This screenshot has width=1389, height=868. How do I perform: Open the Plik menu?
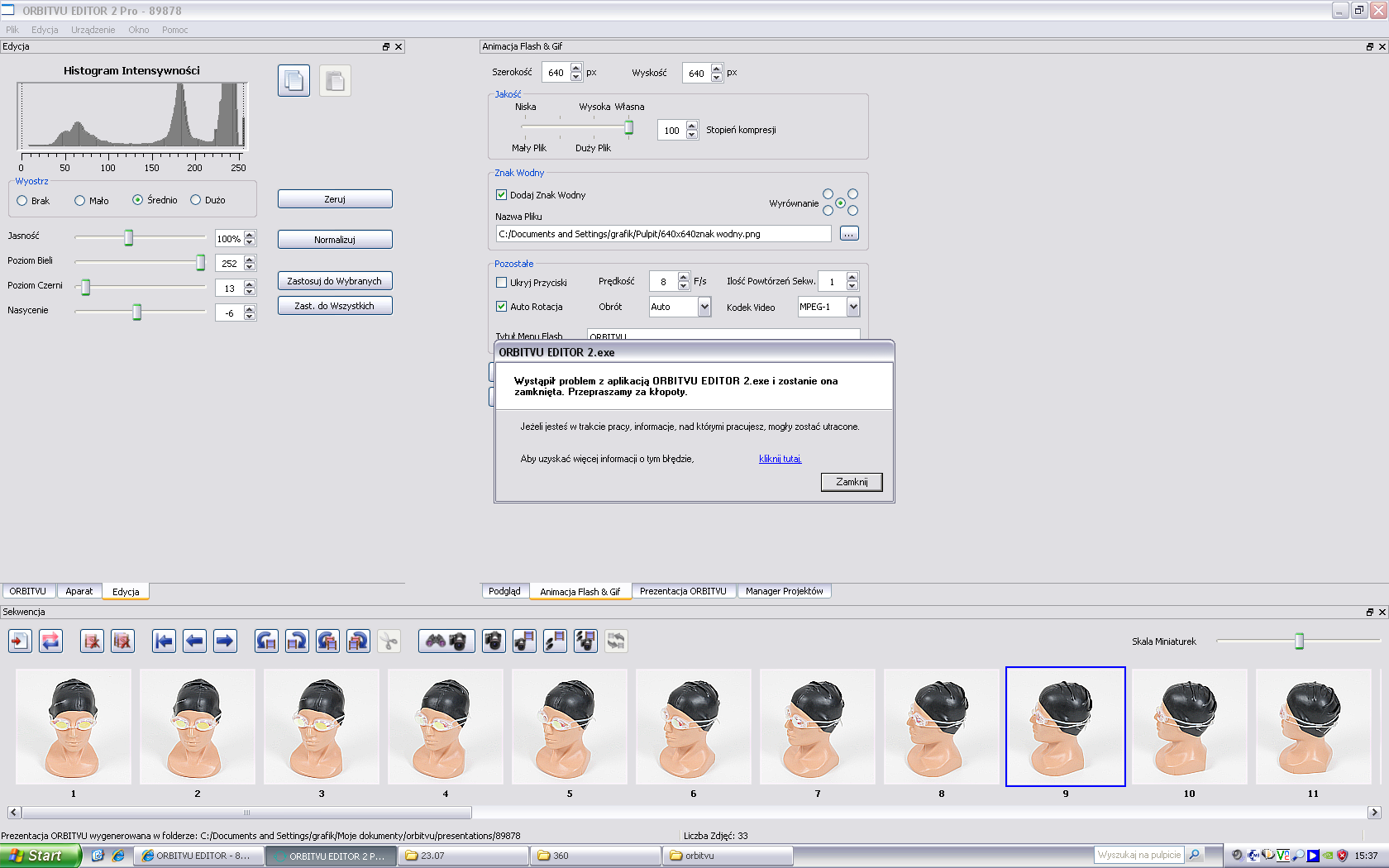tap(12, 30)
